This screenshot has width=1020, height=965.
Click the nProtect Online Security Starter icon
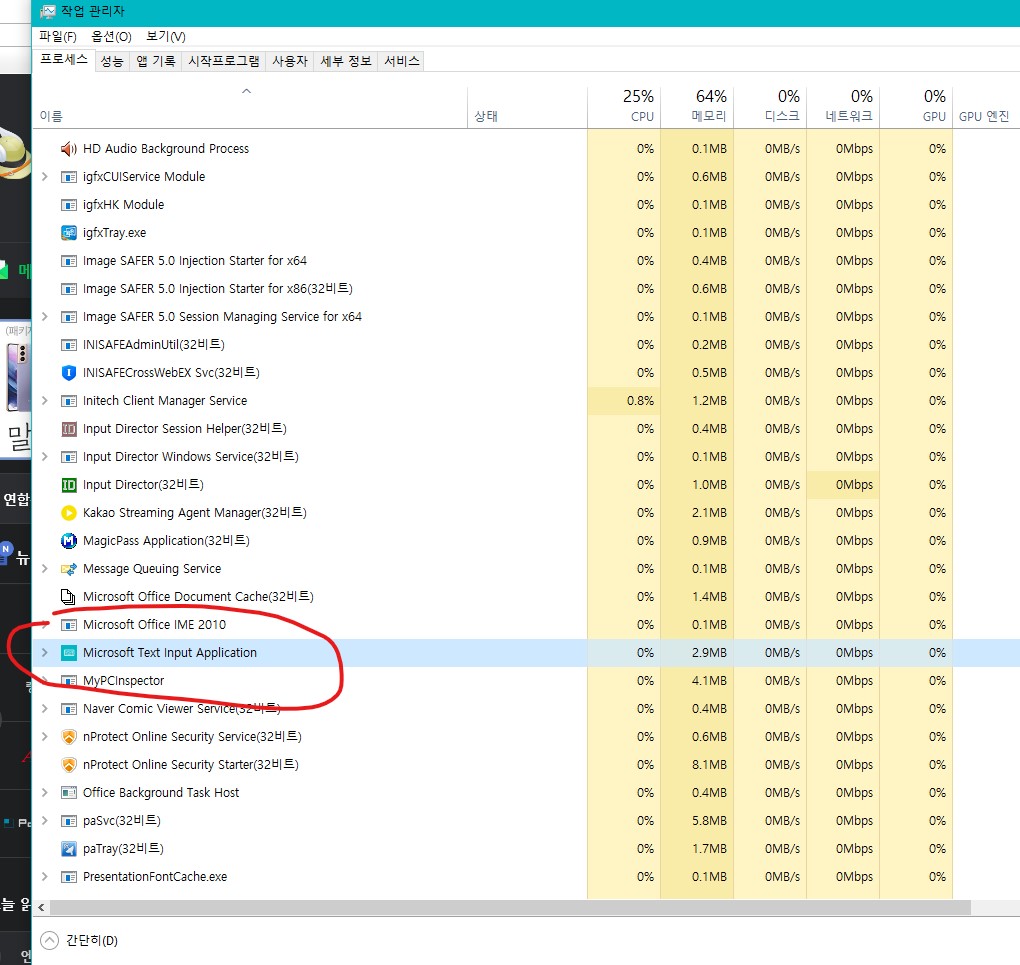pos(68,765)
